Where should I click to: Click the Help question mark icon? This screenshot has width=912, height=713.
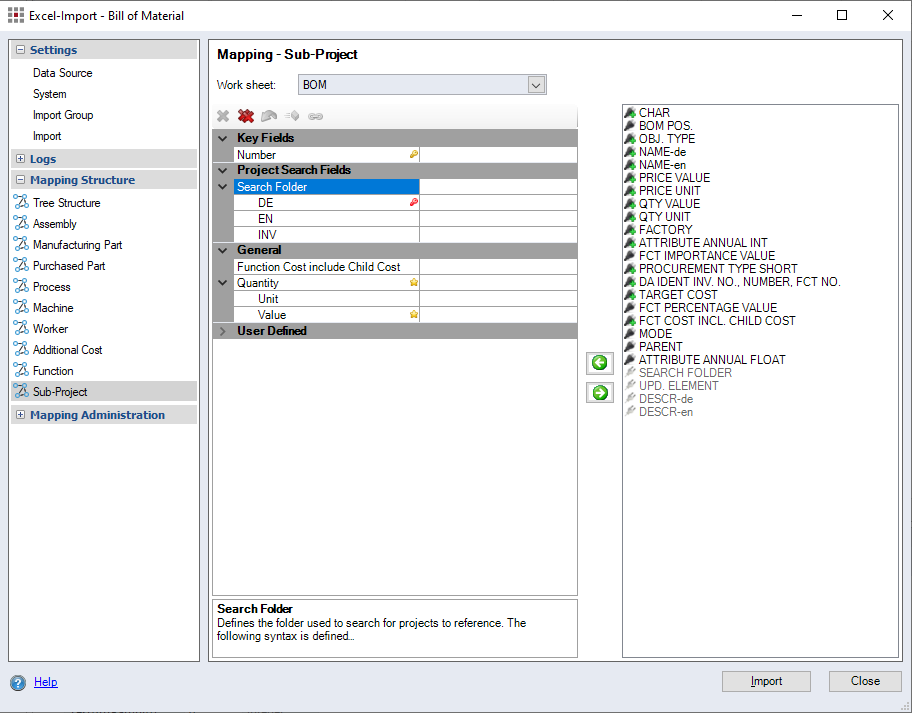[x=18, y=683]
